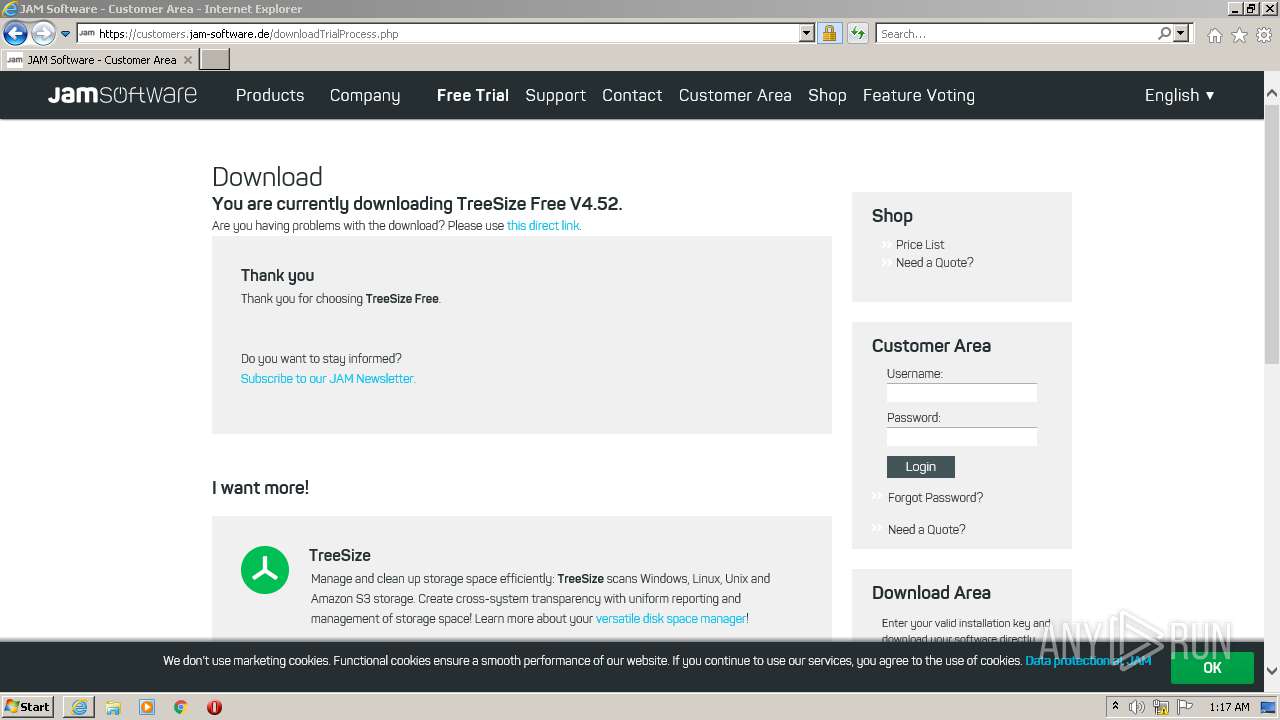The image size is (1280, 720).
Task: Click the Home icon in browser toolbar
Action: (1214, 35)
